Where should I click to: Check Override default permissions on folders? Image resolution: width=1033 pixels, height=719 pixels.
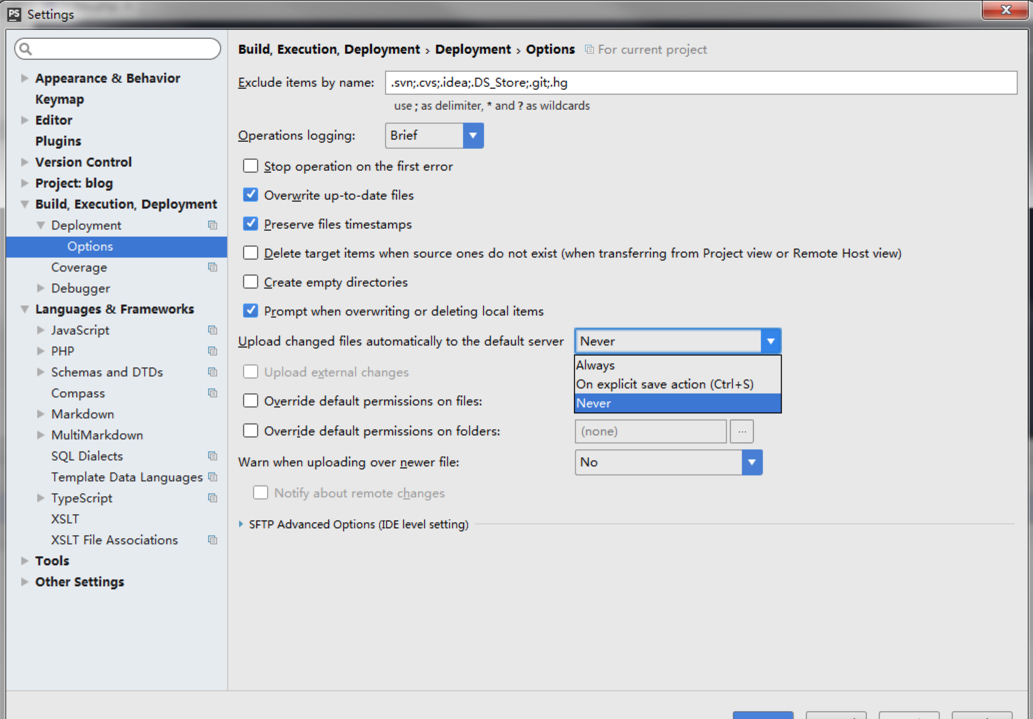[x=250, y=431]
